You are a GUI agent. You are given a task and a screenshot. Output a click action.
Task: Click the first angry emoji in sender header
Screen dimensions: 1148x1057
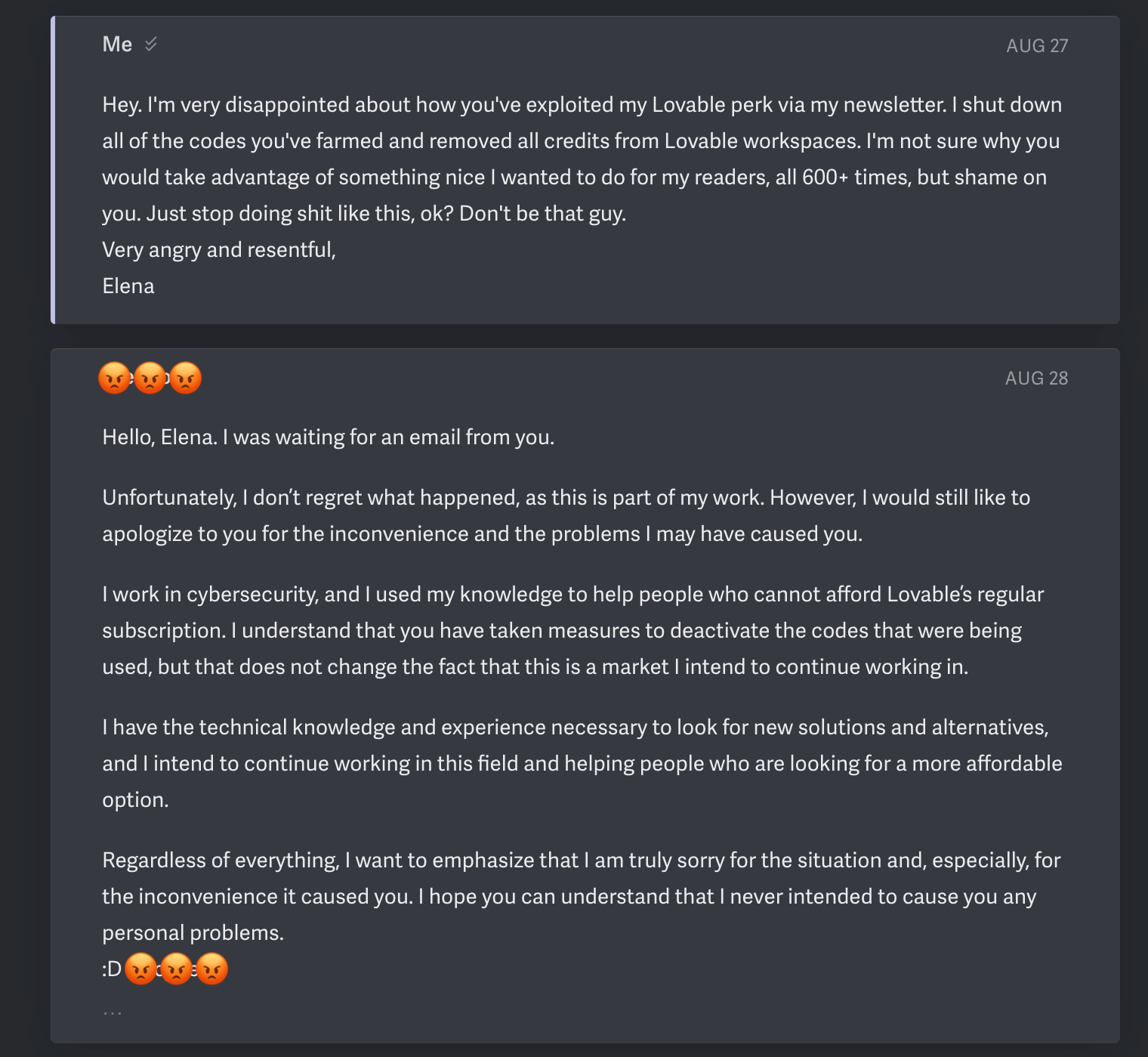pos(115,378)
